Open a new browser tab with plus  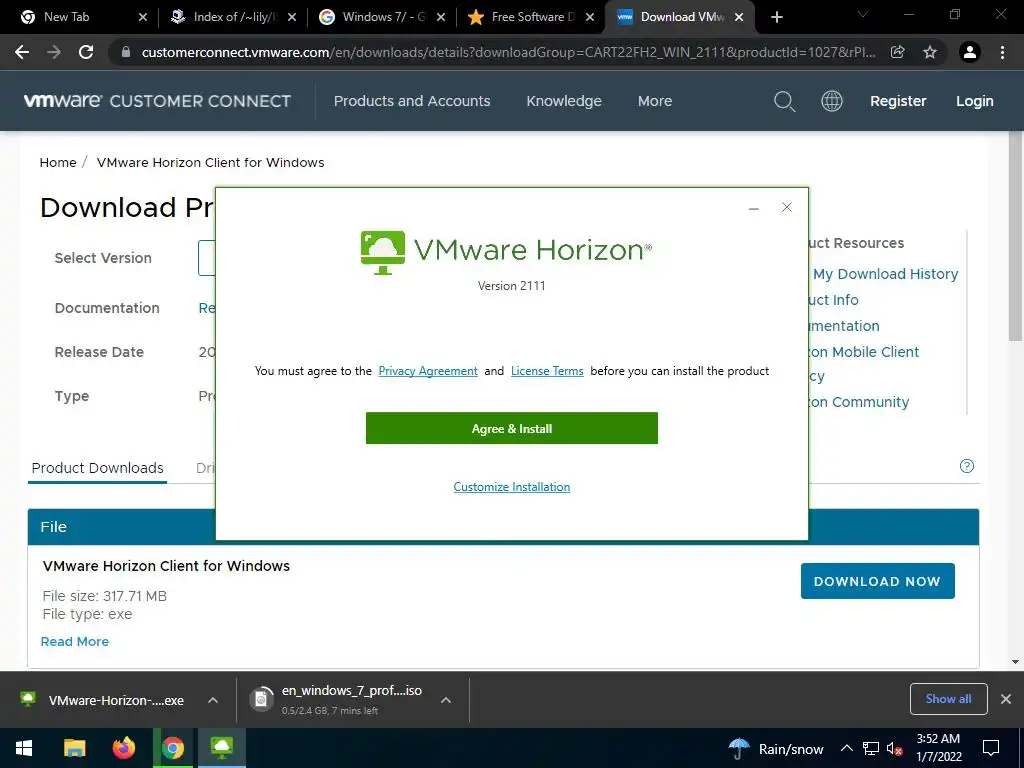(x=776, y=17)
